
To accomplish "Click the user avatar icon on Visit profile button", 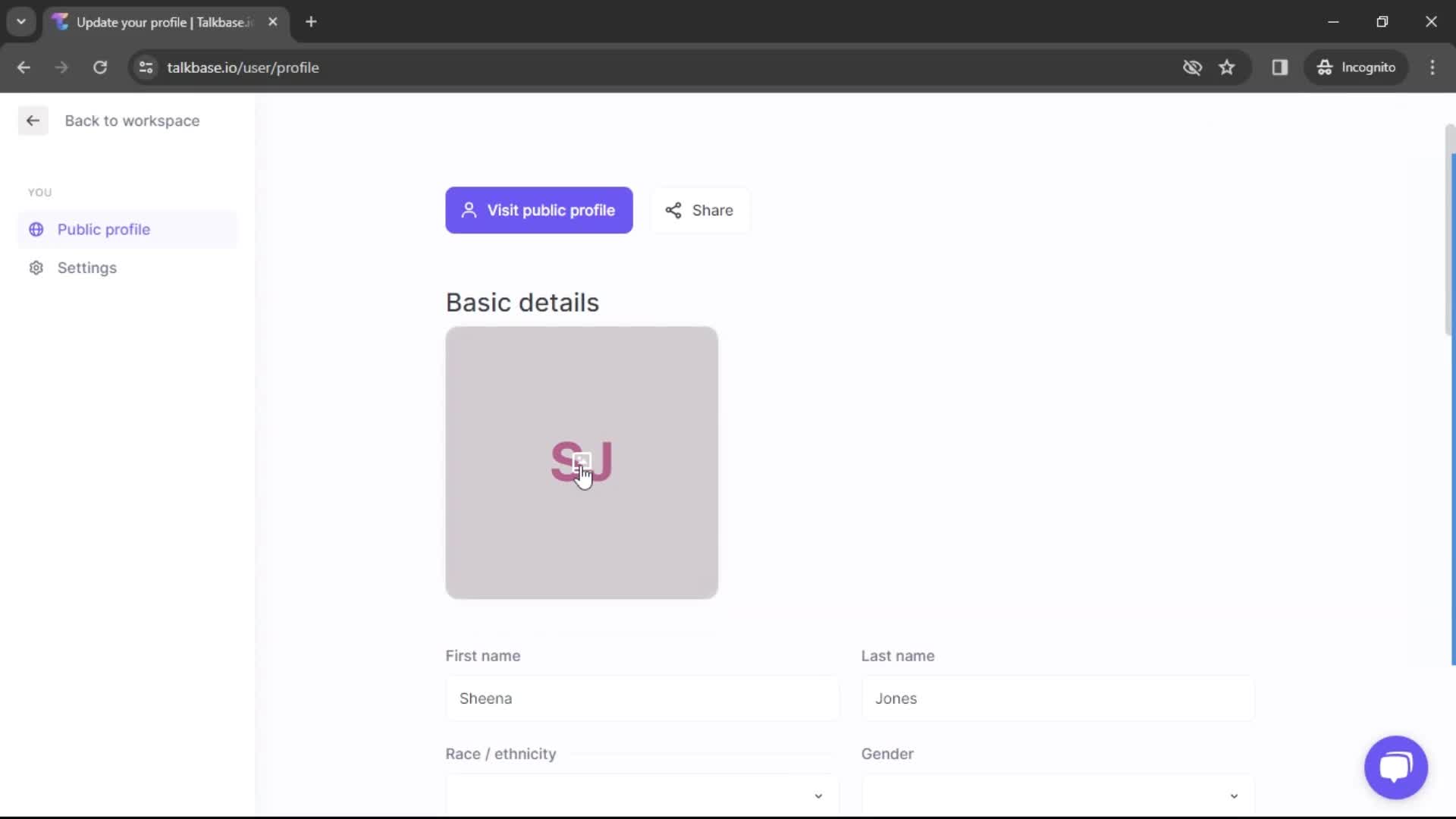I will [x=469, y=210].
